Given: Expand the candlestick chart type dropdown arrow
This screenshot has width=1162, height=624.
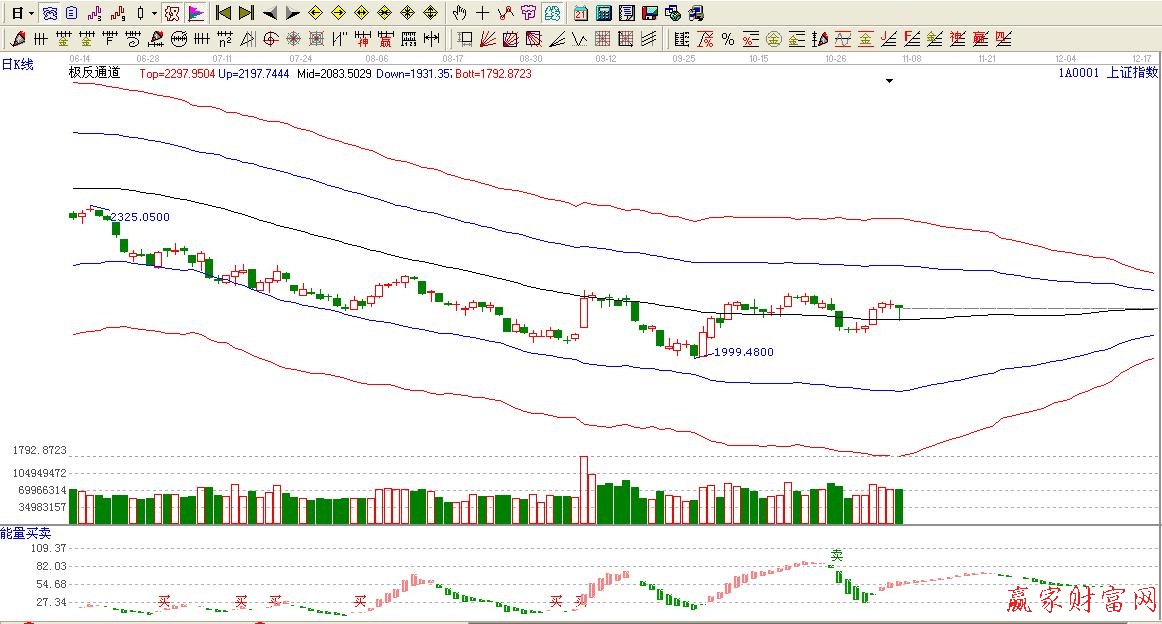Looking at the screenshot, I should [154, 13].
